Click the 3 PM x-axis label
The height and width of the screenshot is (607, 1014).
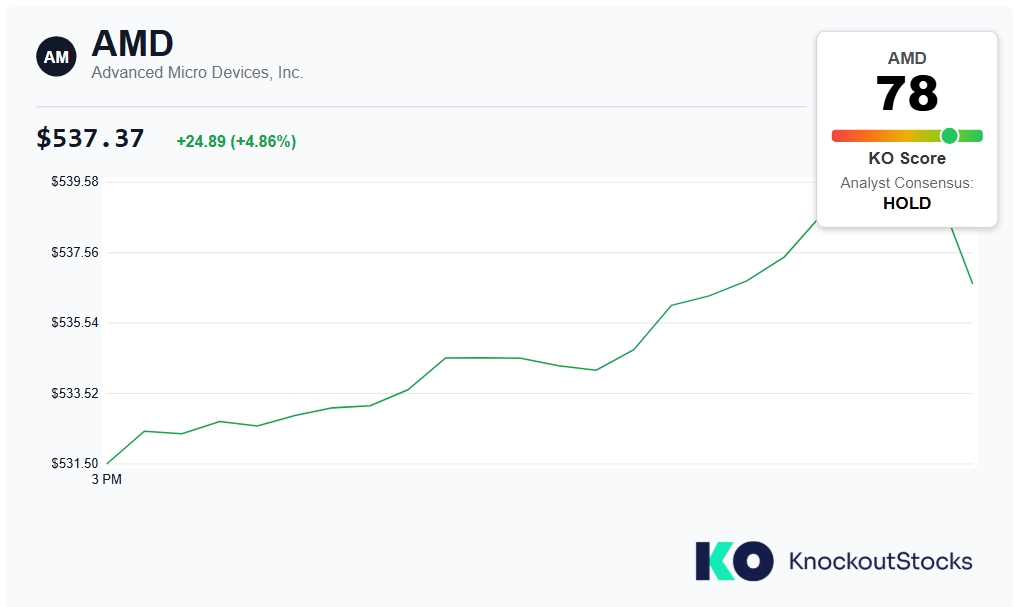click(x=107, y=479)
